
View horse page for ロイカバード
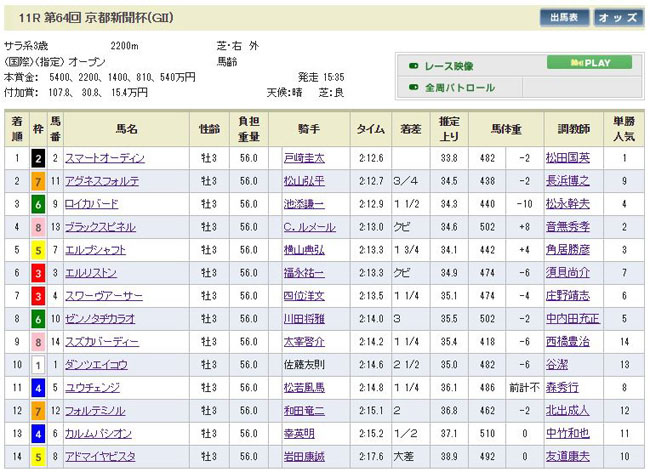[x=92, y=204]
